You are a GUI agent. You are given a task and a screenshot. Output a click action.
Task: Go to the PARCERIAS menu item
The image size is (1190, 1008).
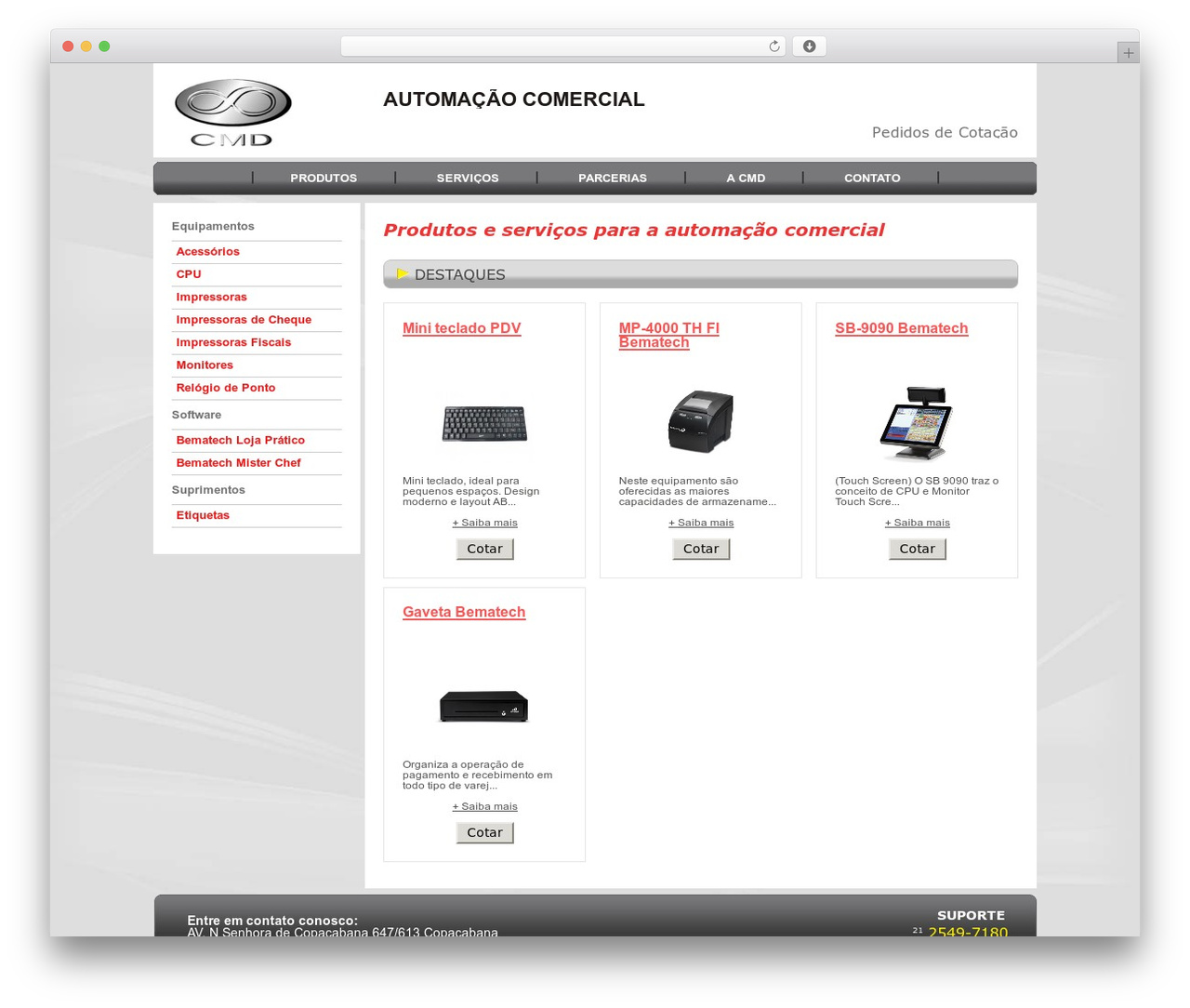click(613, 178)
